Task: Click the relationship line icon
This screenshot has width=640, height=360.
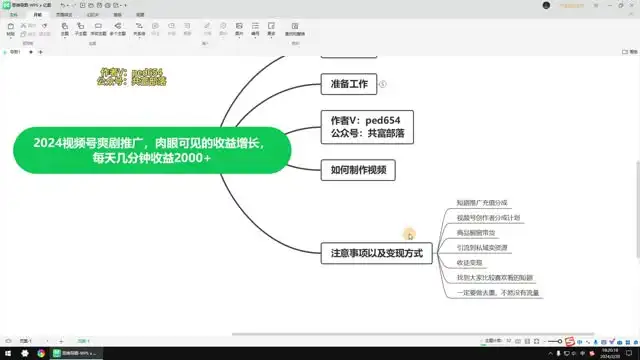Action: [x=139, y=26]
